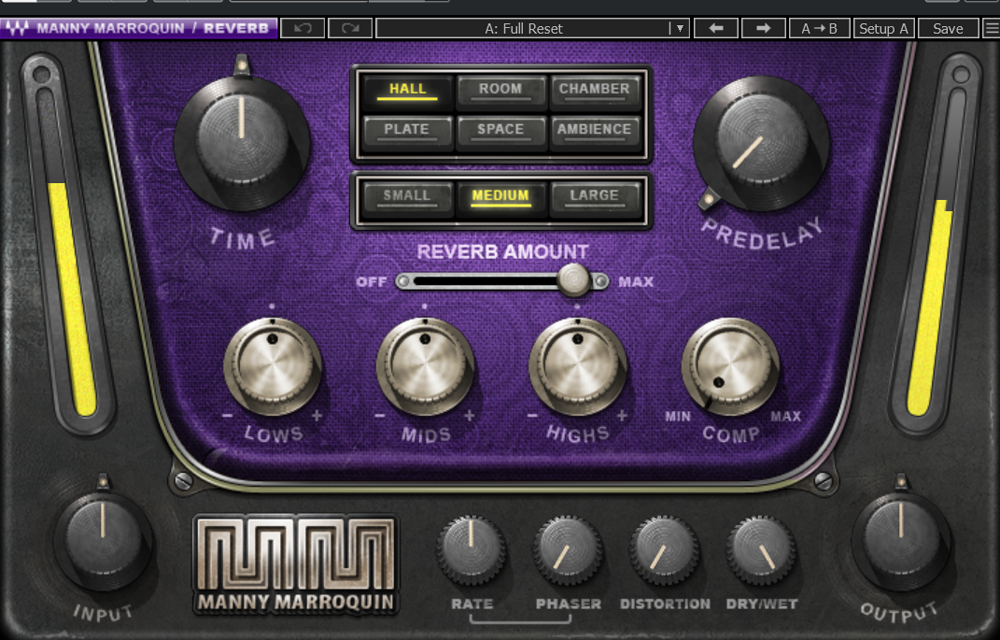This screenshot has width=1000, height=640.
Task: Click the OUTPUT level knob
Action: tap(901, 542)
